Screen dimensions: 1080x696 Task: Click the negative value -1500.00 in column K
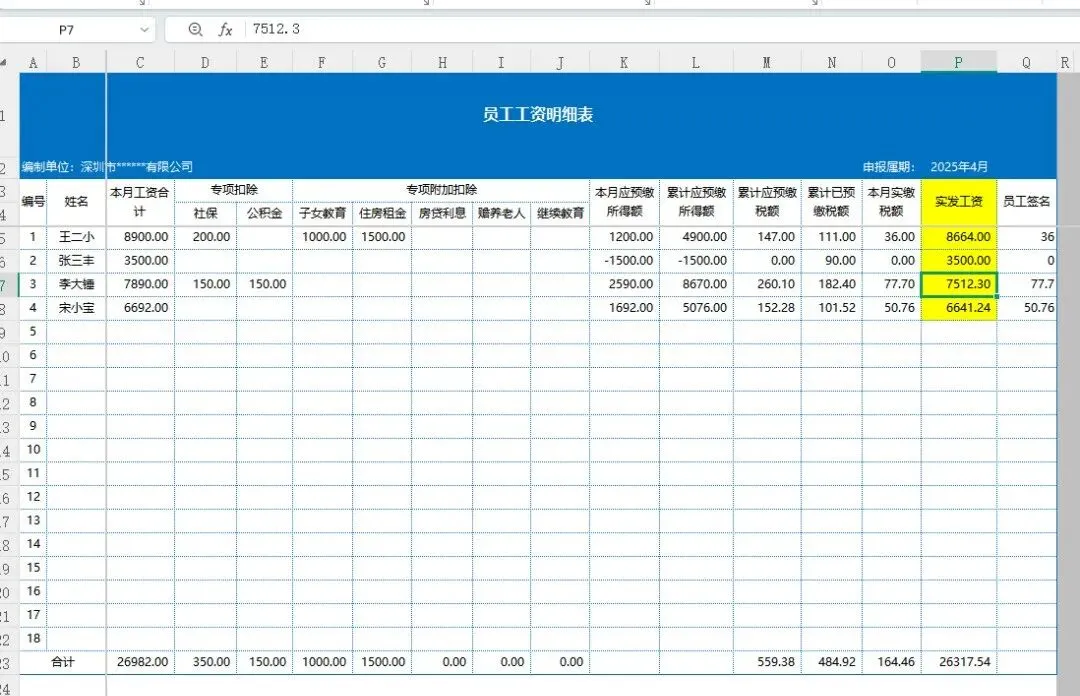pos(624,260)
